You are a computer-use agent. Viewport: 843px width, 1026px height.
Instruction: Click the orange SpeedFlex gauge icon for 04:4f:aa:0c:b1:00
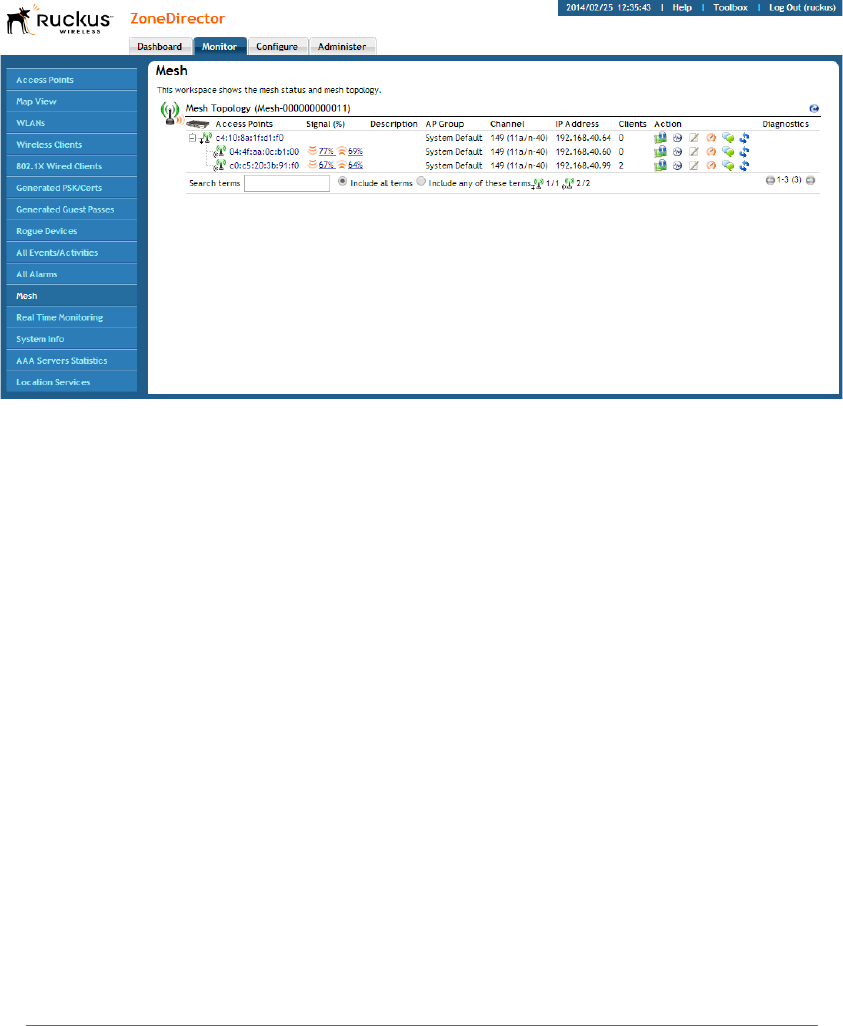[711, 152]
